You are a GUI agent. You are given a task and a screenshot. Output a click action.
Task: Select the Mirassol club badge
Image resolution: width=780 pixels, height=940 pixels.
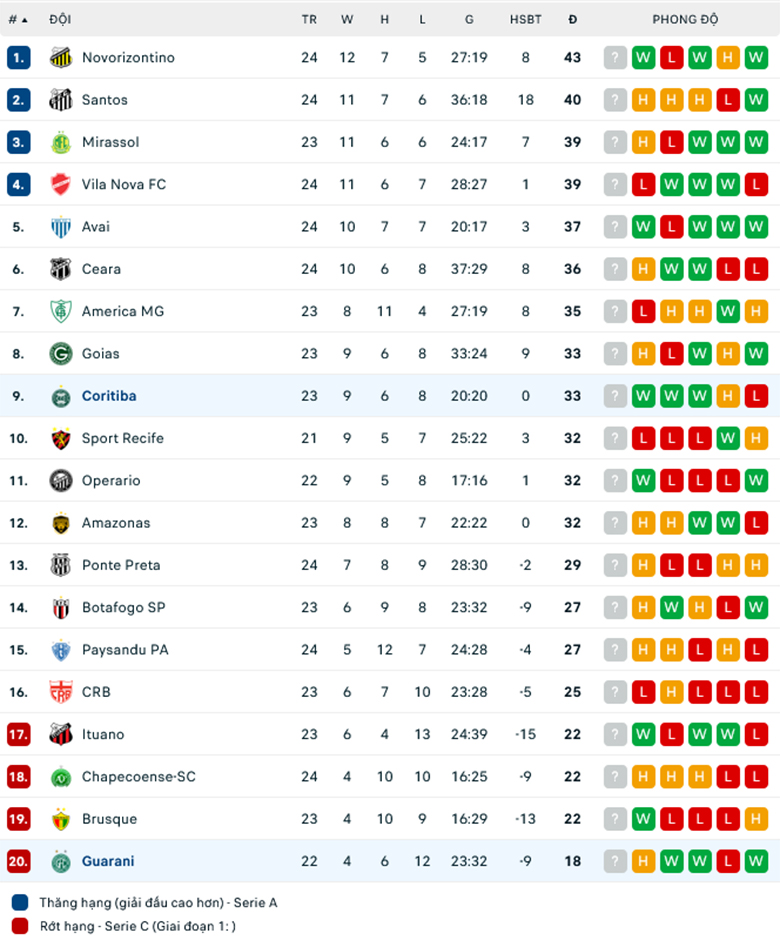coord(60,142)
